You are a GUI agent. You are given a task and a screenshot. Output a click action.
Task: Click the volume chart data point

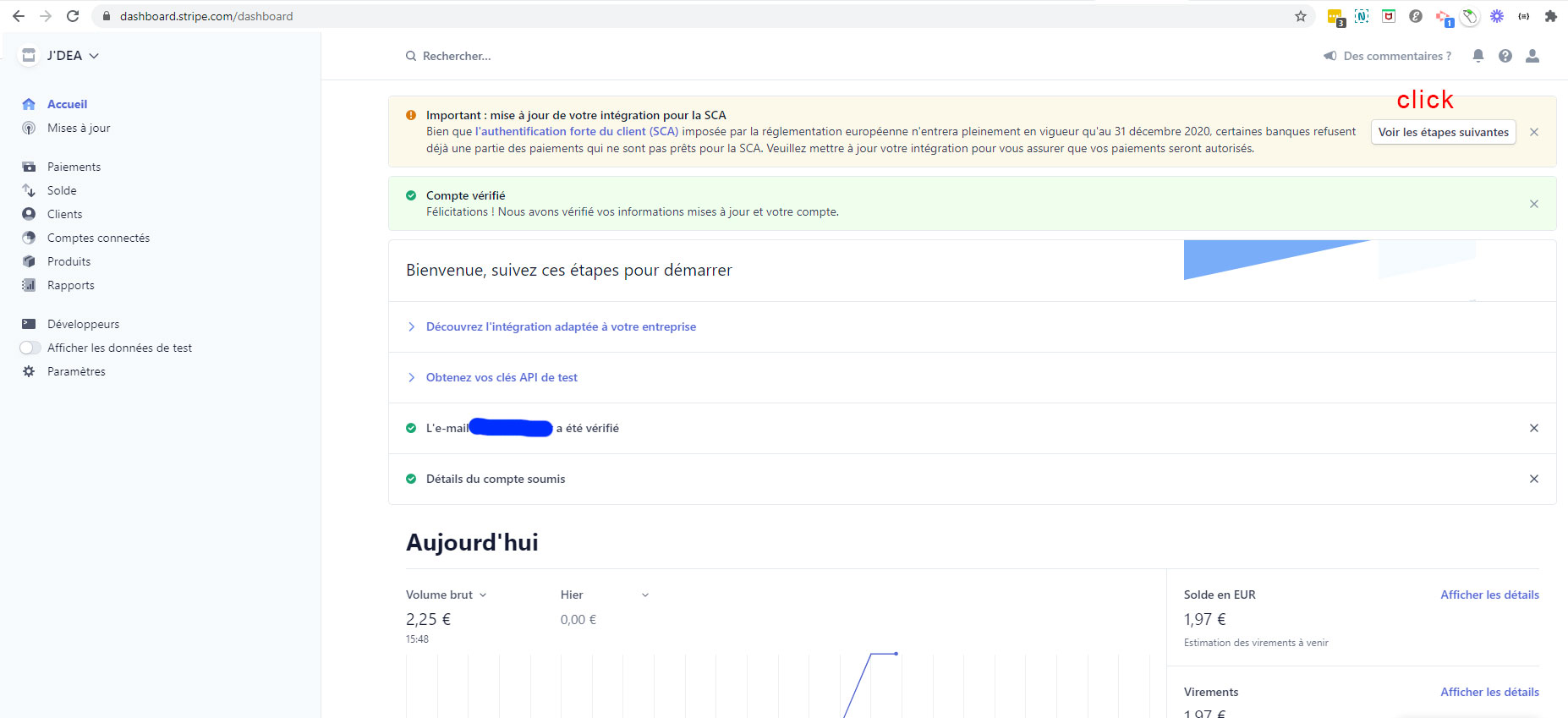[896, 654]
